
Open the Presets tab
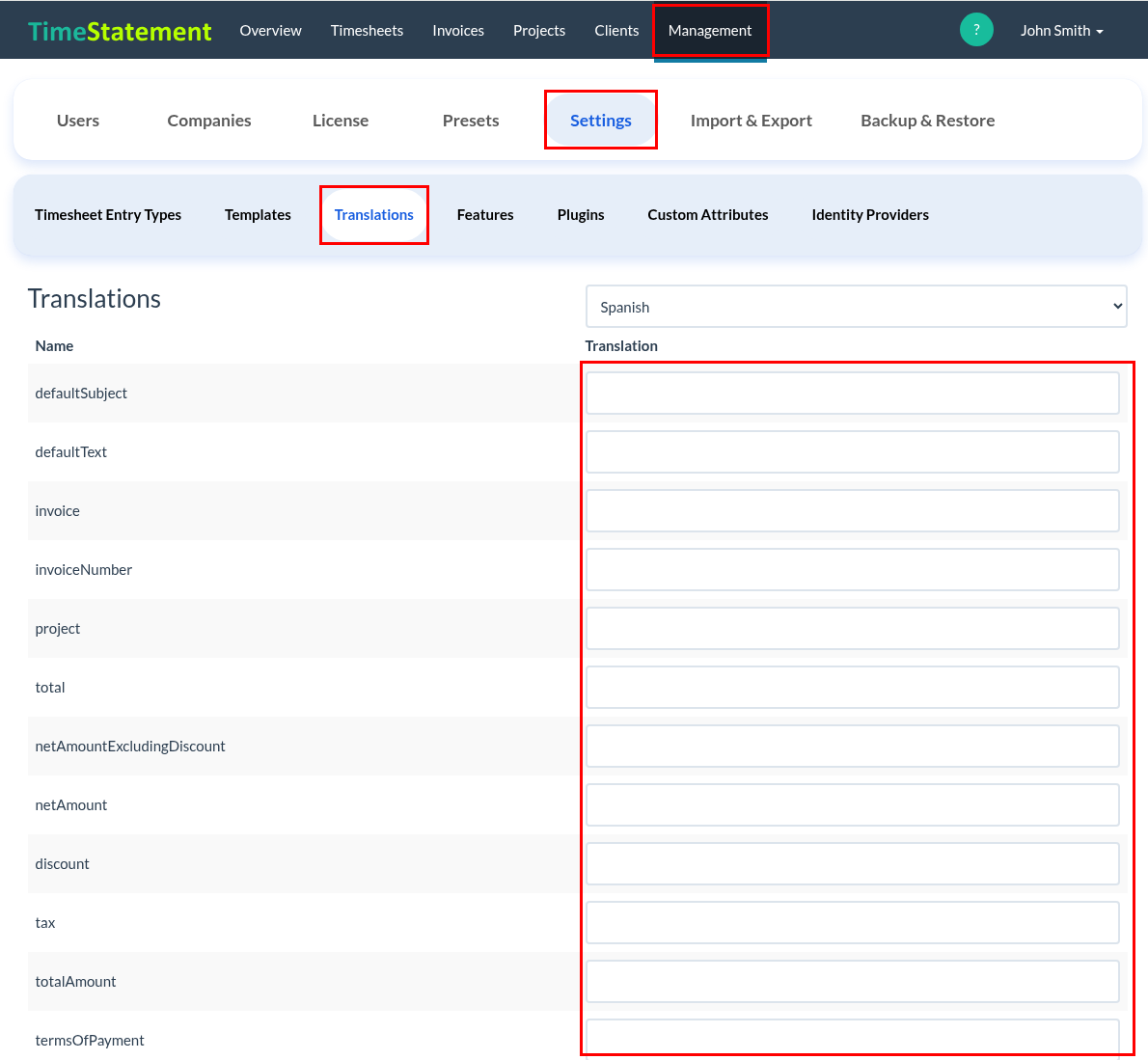(471, 120)
